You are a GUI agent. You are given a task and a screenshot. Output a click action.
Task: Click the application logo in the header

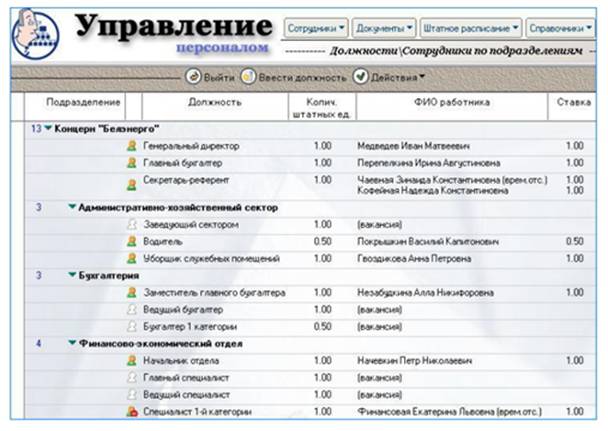point(35,33)
